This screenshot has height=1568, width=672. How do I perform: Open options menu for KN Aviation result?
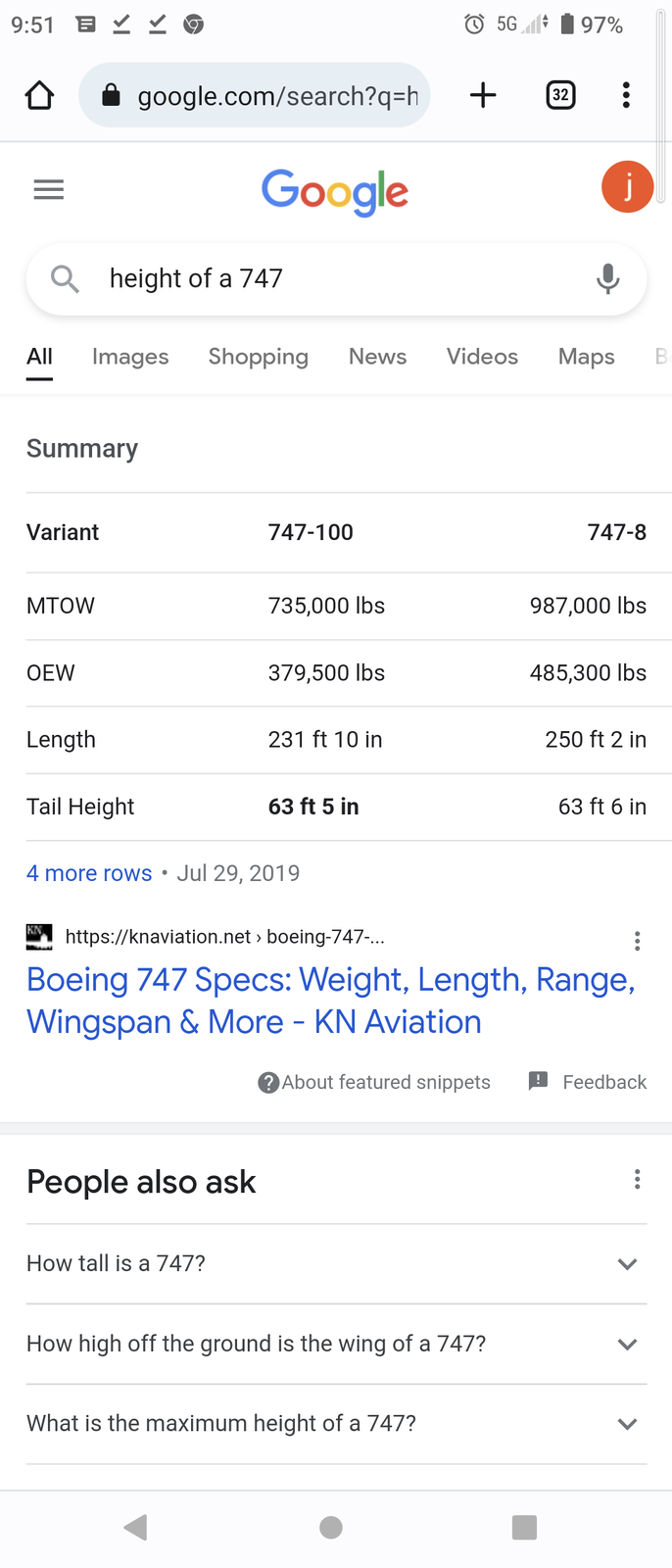(638, 941)
